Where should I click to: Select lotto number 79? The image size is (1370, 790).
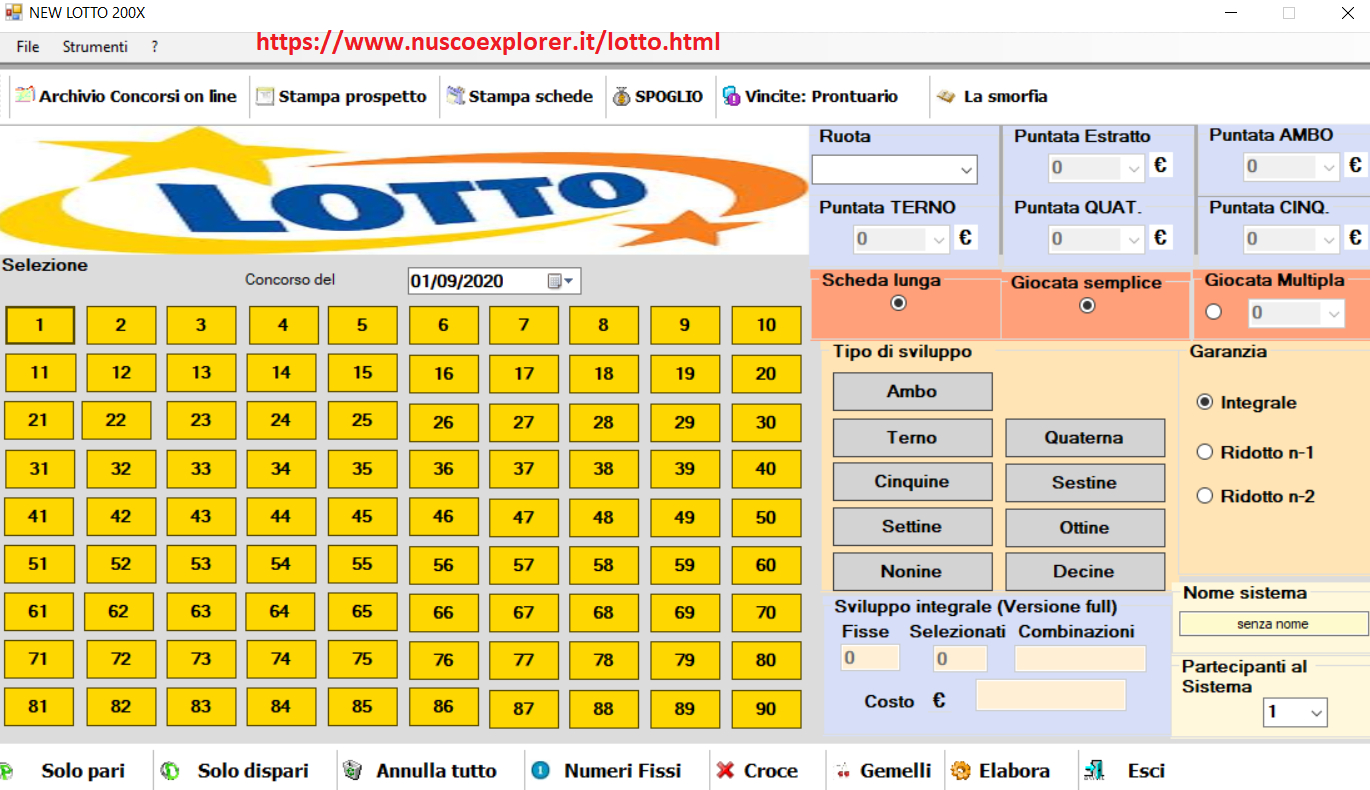click(x=684, y=659)
